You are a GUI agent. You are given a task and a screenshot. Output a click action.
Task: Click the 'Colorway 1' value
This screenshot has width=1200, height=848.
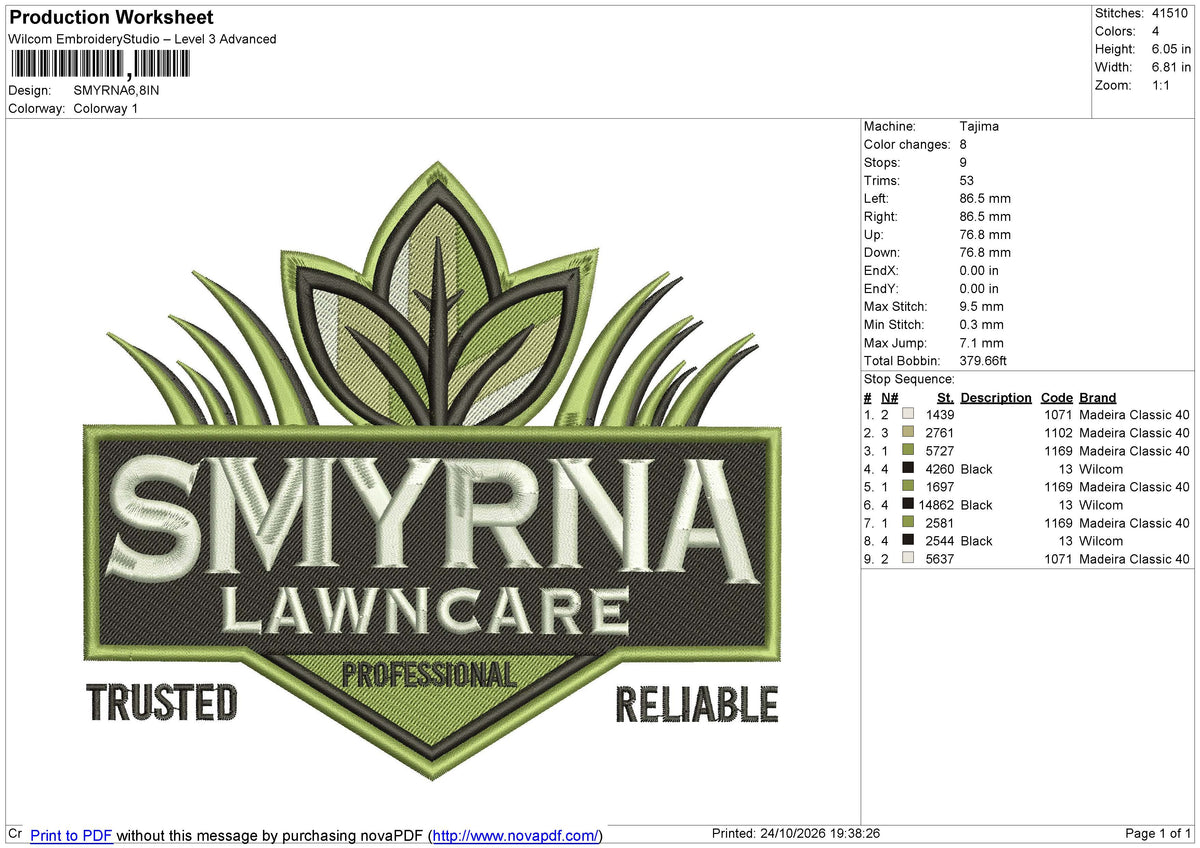(105, 108)
